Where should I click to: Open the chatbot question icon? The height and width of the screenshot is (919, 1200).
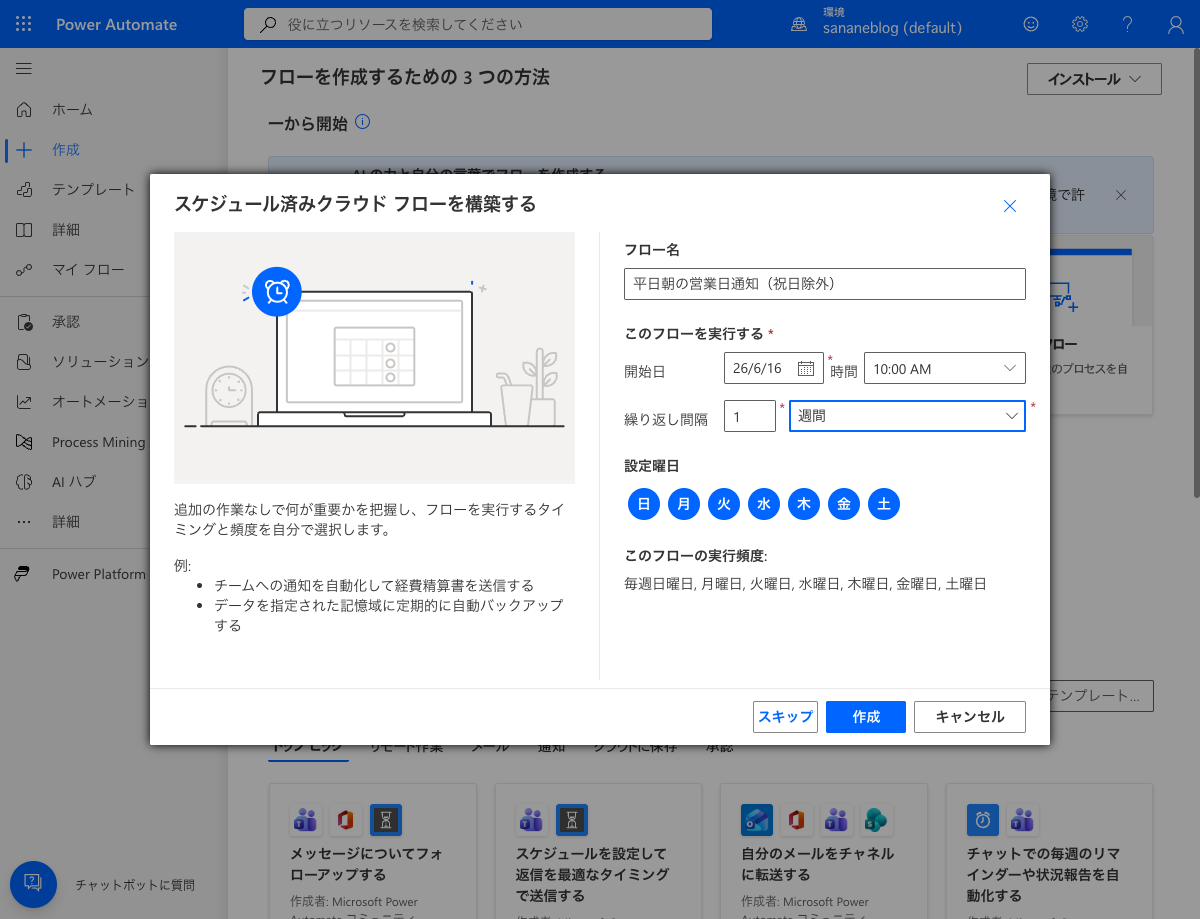pyautogui.click(x=33, y=884)
